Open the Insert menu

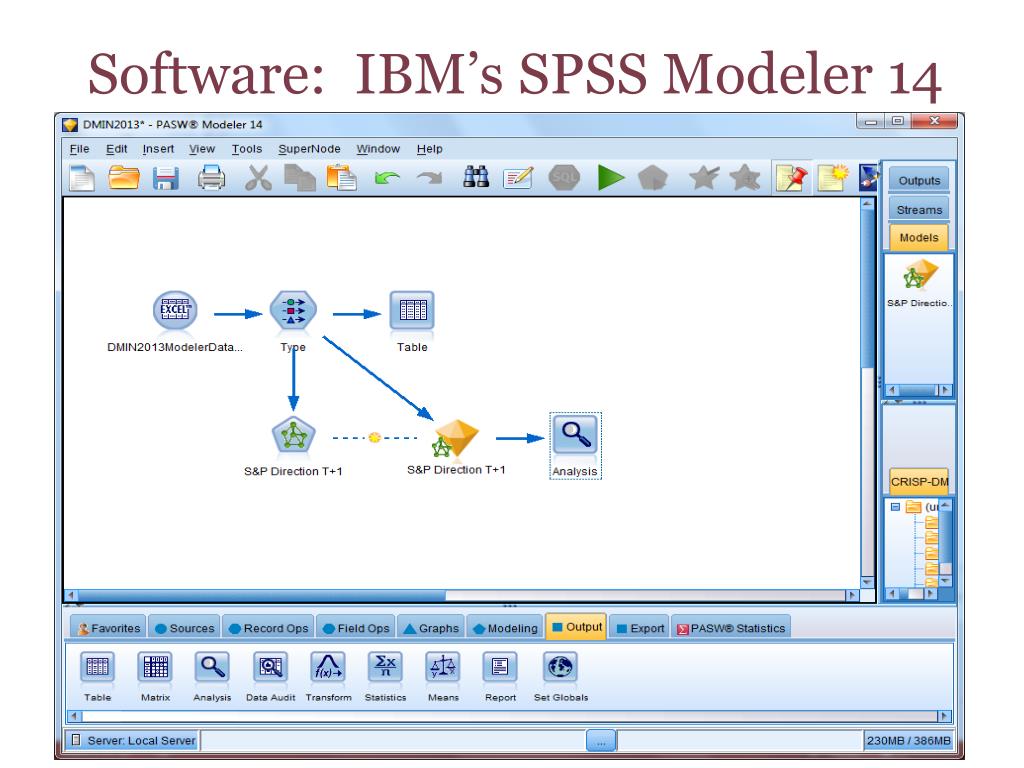(x=158, y=149)
